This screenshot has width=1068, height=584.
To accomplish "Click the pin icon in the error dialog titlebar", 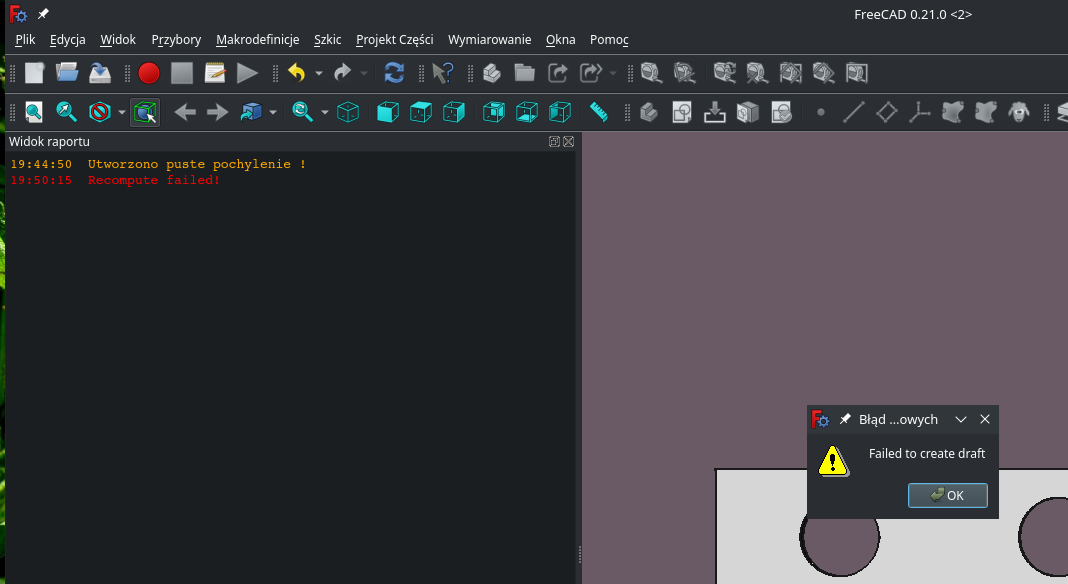I will click(x=846, y=419).
